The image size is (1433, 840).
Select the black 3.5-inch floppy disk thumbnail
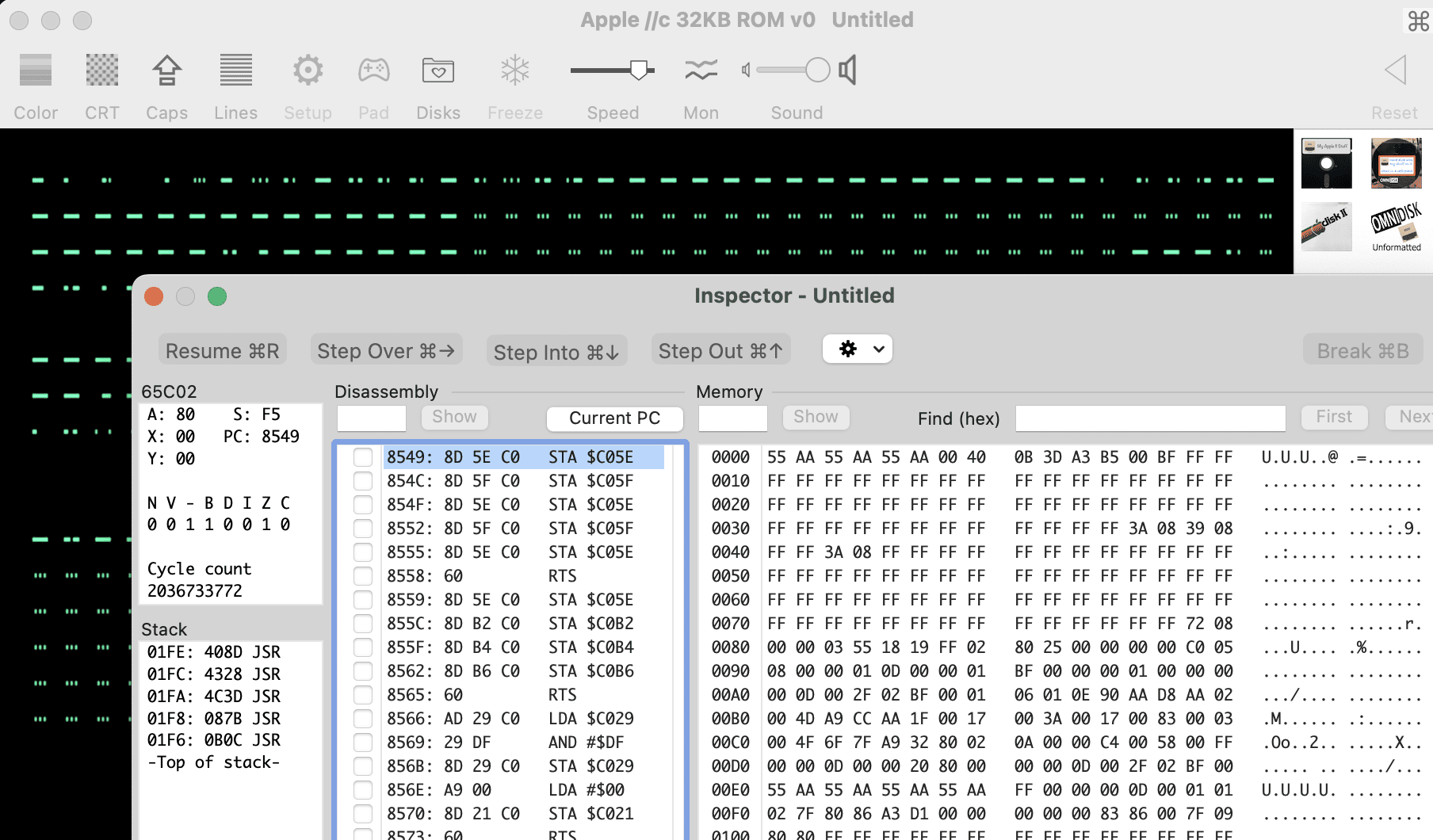coord(1327,162)
